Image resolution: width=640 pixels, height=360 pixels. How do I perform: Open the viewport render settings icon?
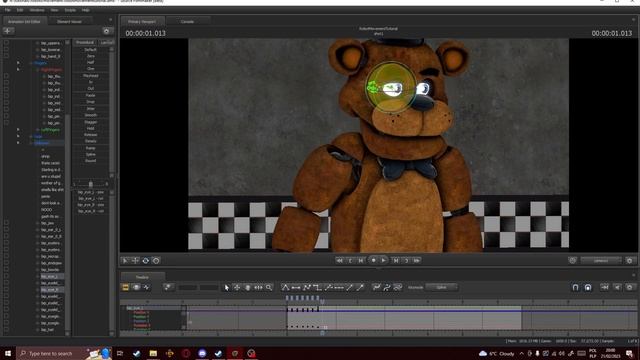(x=572, y=260)
